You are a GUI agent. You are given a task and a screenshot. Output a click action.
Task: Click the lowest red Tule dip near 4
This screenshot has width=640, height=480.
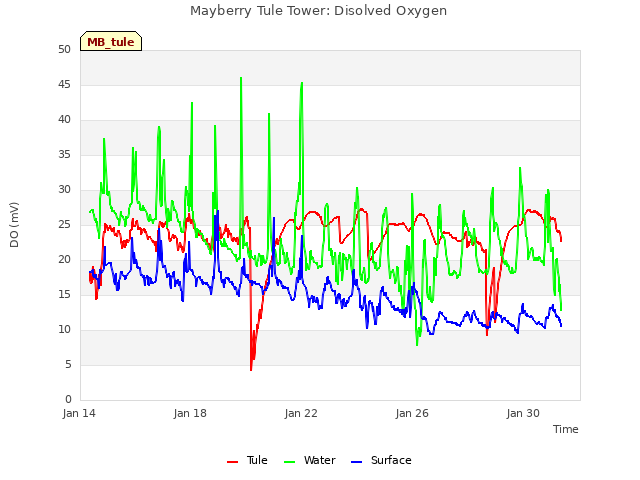point(251,369)
